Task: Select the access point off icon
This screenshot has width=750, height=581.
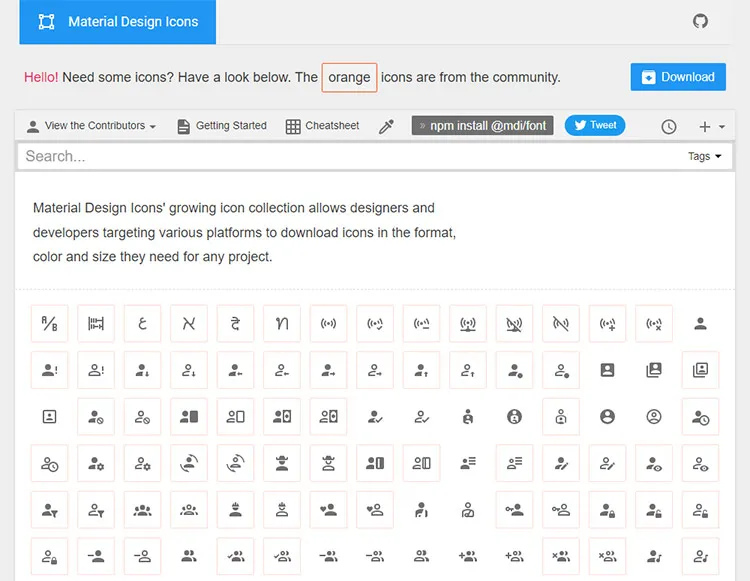Action: coord(561,323)
